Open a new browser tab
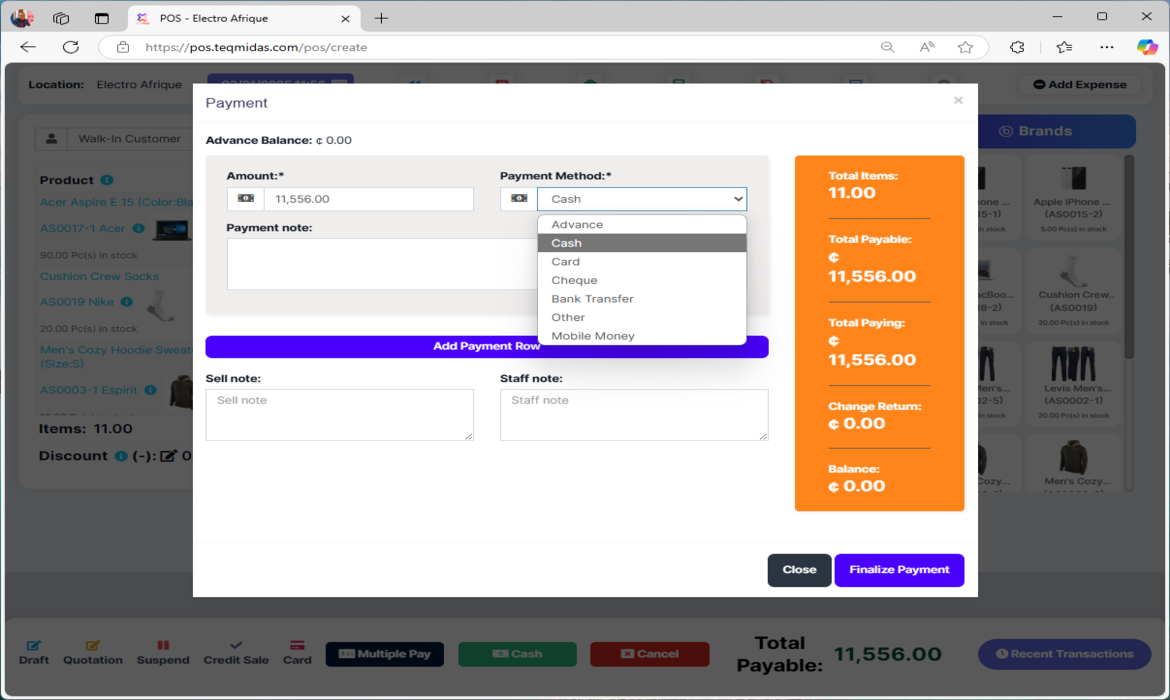 coord(381,18)
